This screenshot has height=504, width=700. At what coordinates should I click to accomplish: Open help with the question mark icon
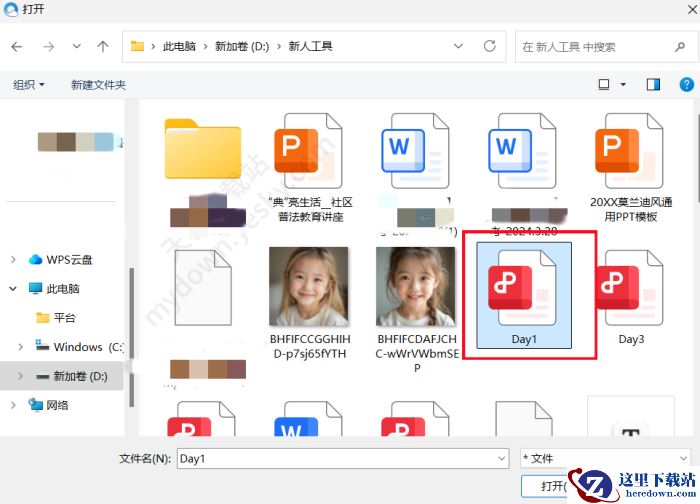686,84
